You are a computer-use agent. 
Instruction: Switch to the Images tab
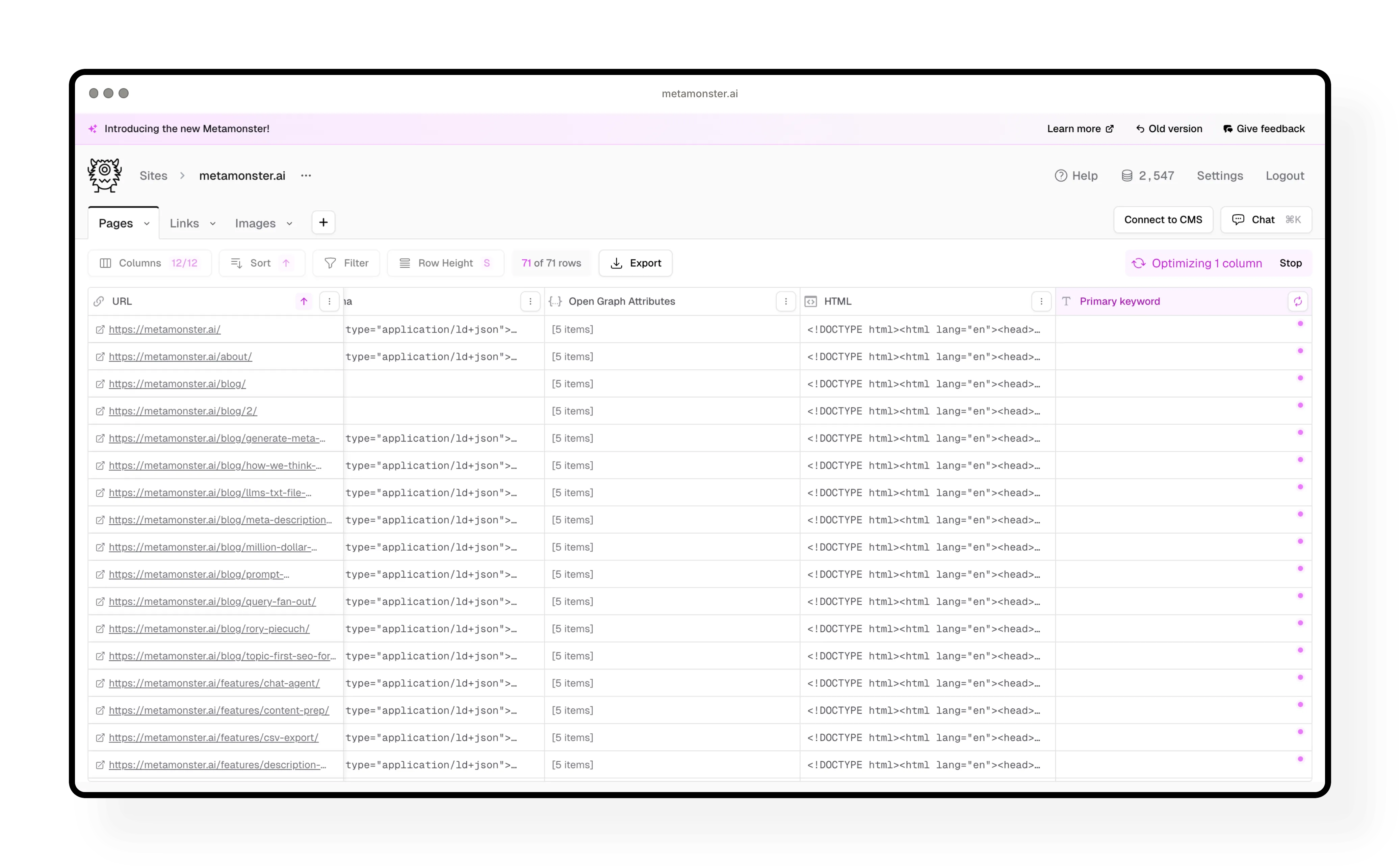coord(255,224)
